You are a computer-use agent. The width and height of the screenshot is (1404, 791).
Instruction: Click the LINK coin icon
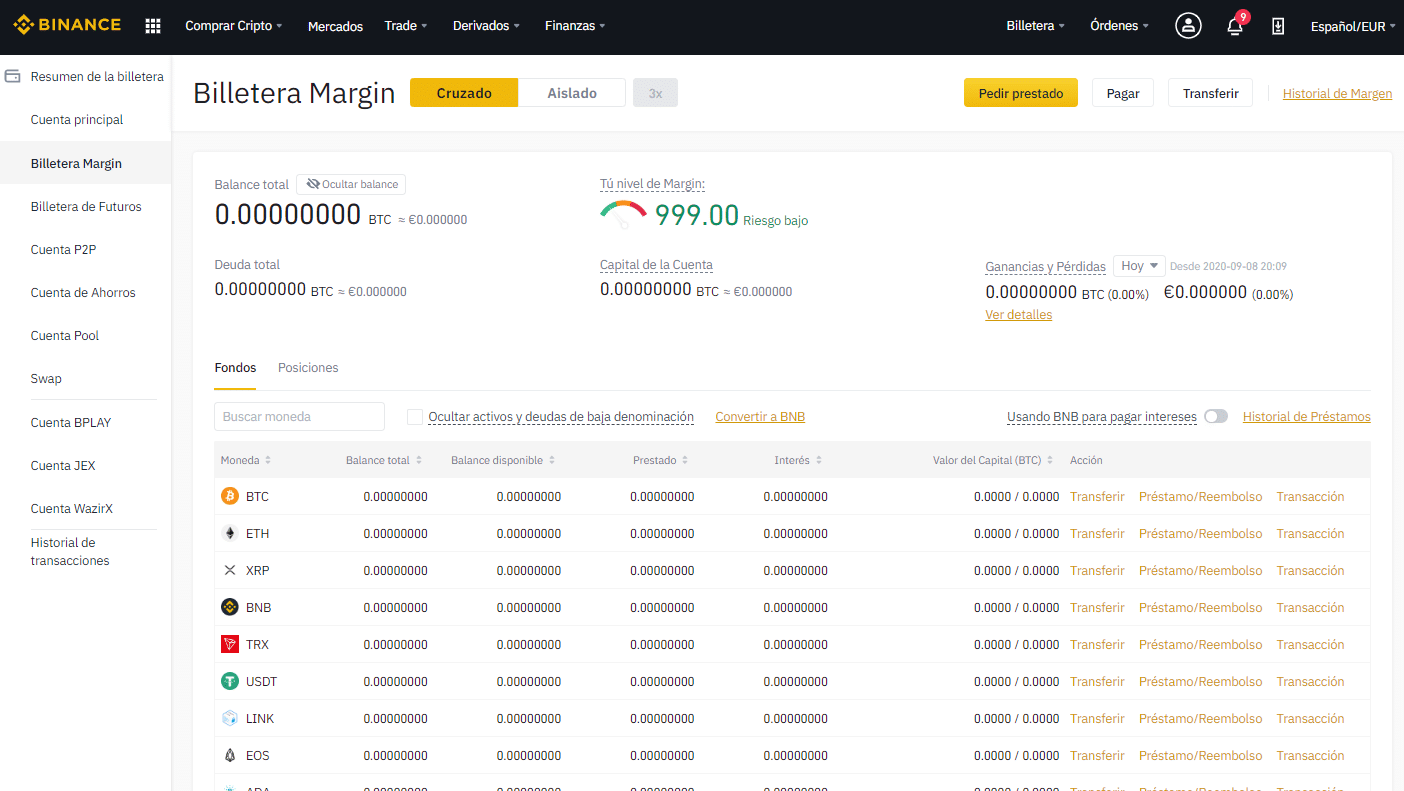coord(230,718)
